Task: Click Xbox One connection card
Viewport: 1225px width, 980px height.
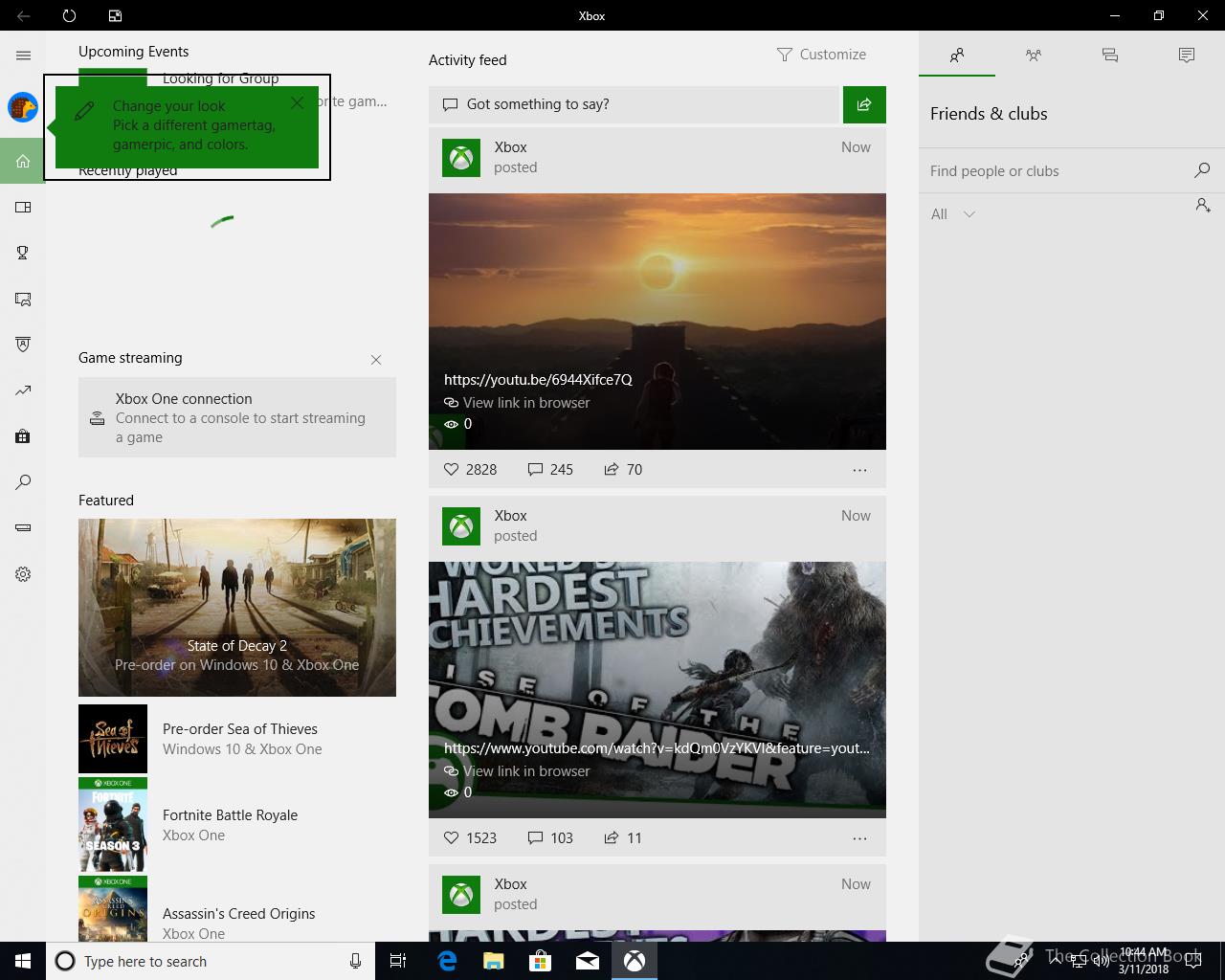Action: point(237,417)
